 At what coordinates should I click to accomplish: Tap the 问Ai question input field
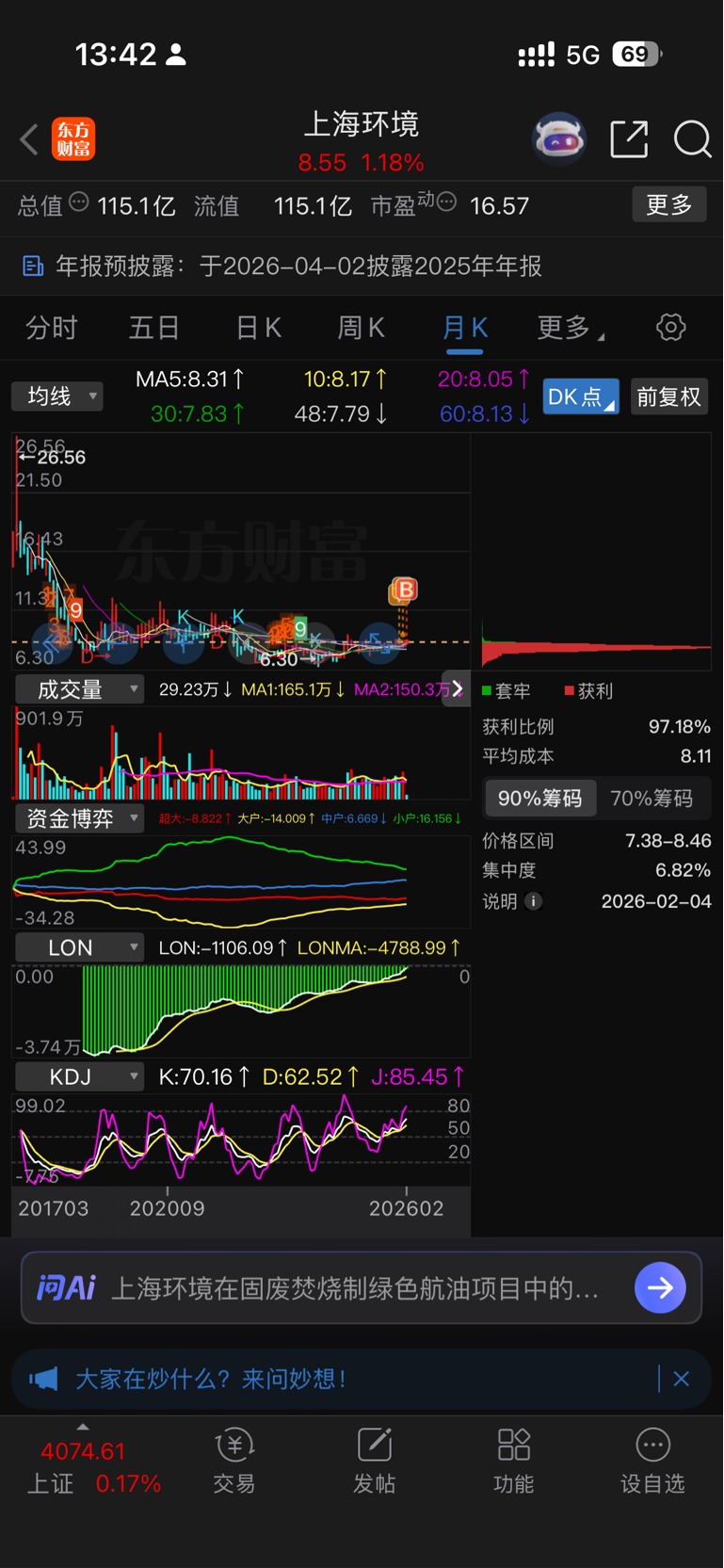point(354,1288)
